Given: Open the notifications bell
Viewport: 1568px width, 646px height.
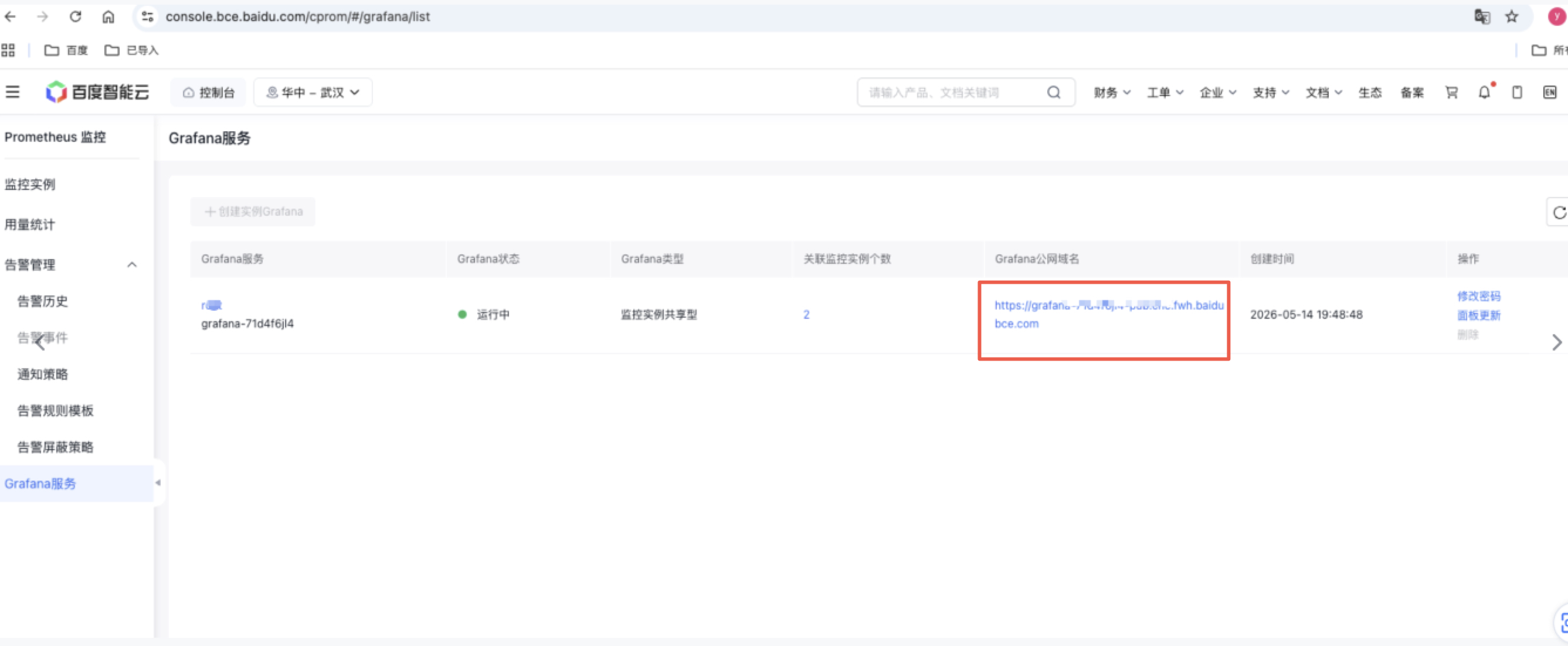Looking at the screenshot, I should 1485,92.
